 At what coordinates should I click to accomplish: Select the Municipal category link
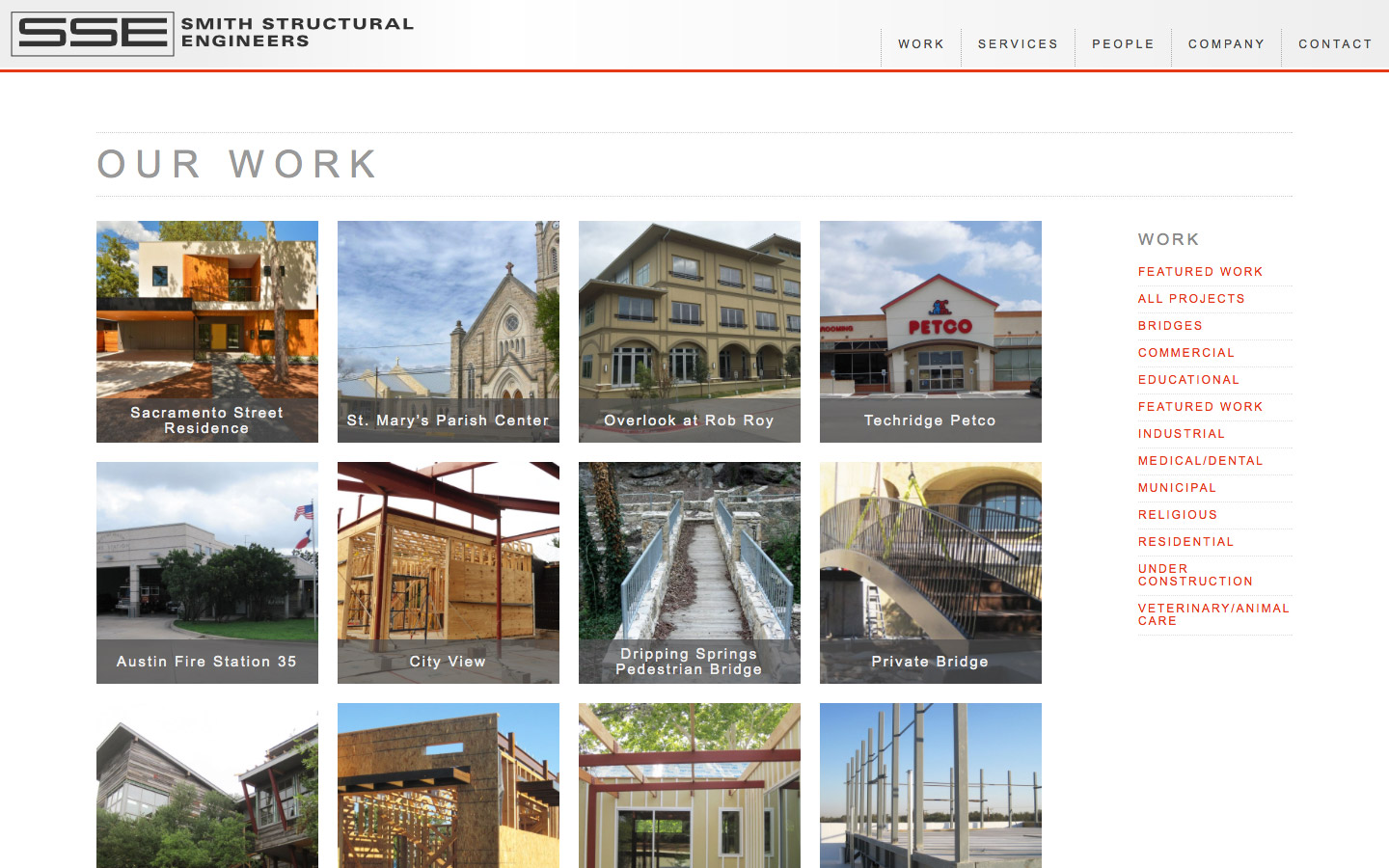[x=1177, y=488]
